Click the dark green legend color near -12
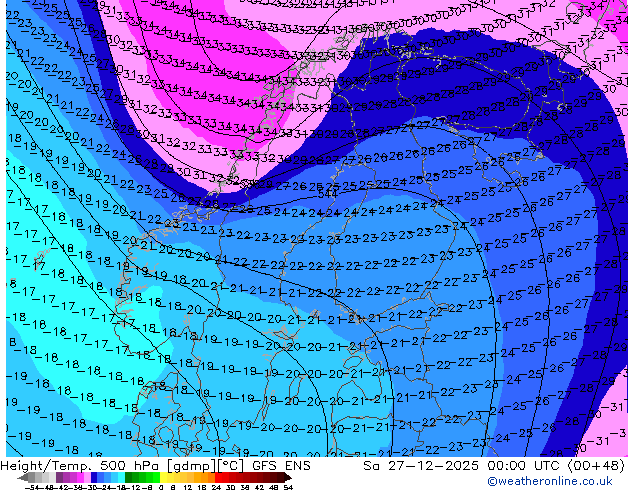The width and height of the screenshot is (634, 490). (129, 477)
